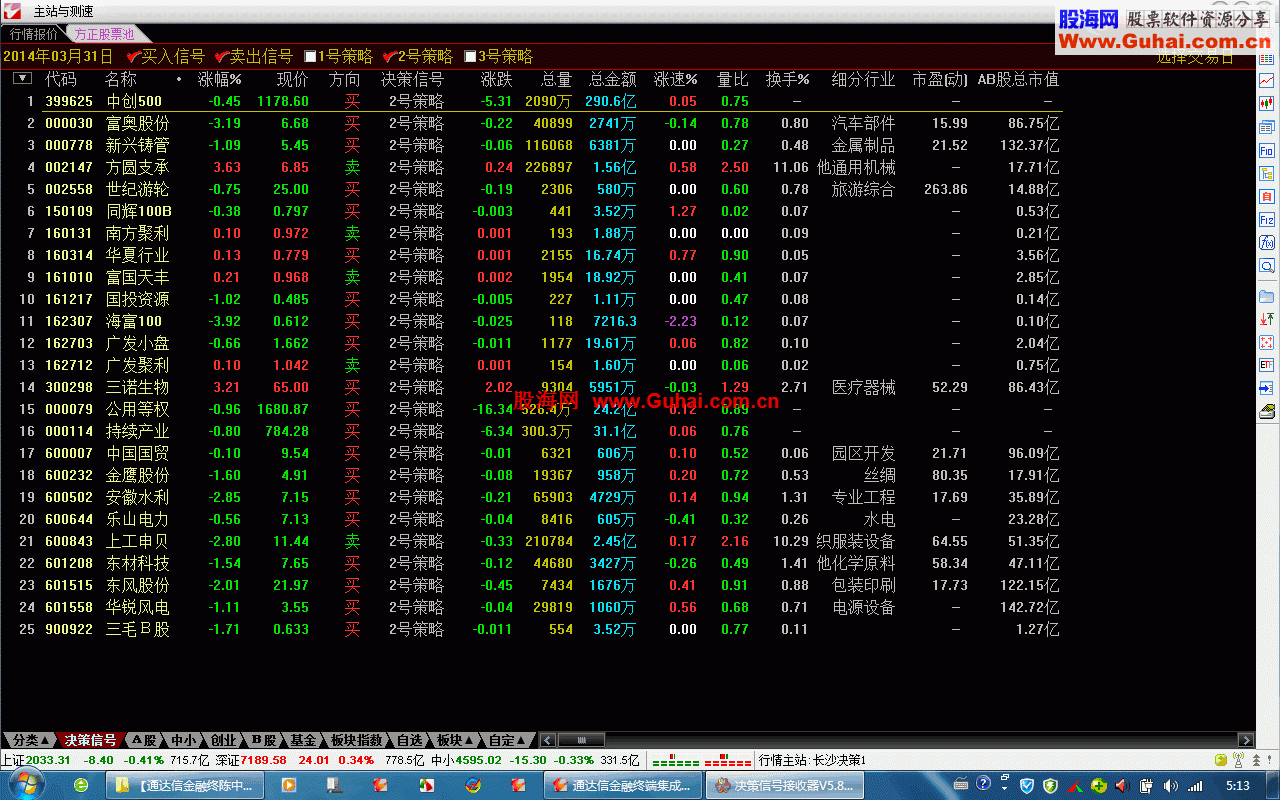Open the 通达信金融终端集成 taskbar window
Screen dimensions: 1280x800
pyautogui.click(x=622, y=786)
